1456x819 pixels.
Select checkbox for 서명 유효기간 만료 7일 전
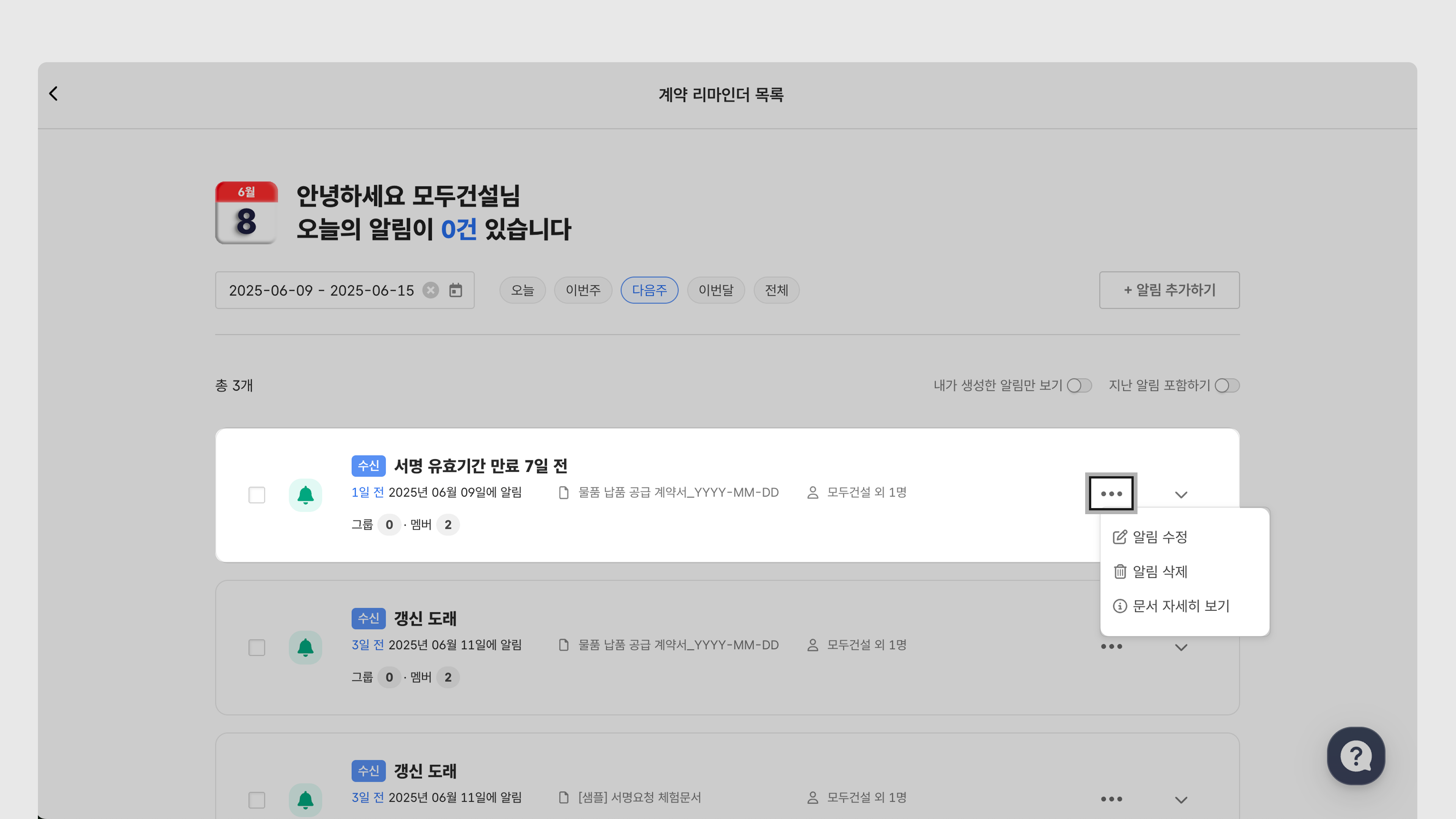[257, 495]
